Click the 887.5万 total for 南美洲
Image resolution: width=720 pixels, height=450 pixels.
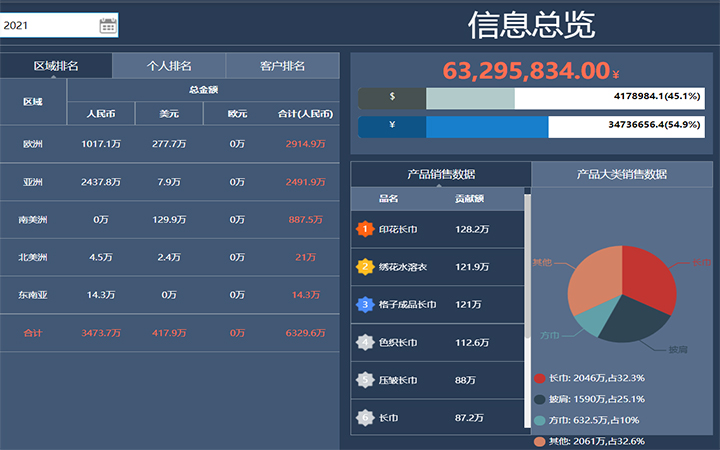305,219
